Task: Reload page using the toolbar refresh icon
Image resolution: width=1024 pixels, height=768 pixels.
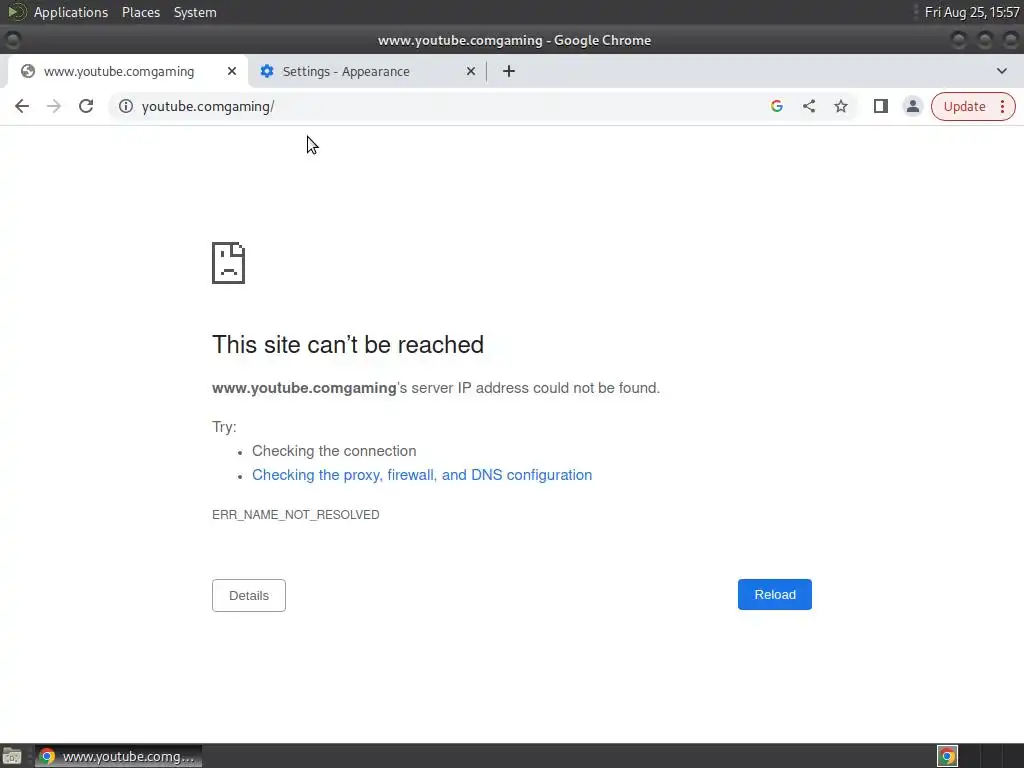Action: point(86,106)
